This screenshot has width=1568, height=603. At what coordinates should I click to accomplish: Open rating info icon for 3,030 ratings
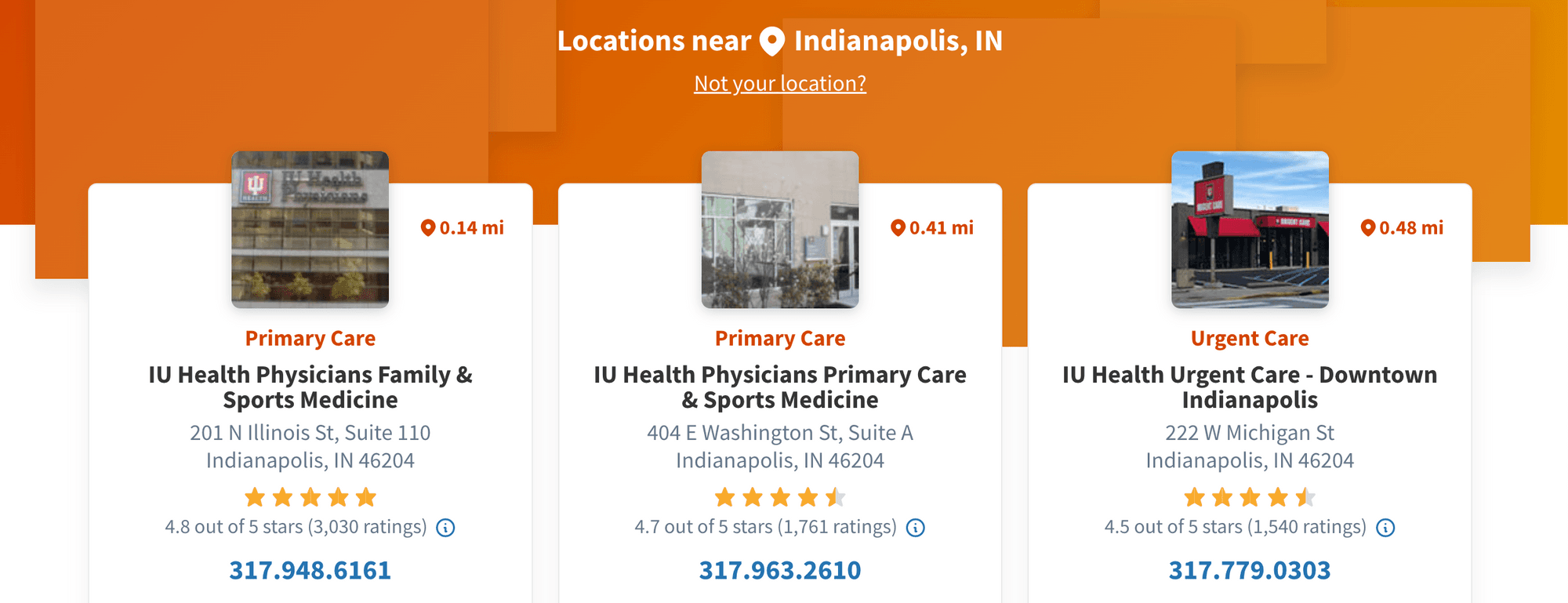[x=445, y=528]
